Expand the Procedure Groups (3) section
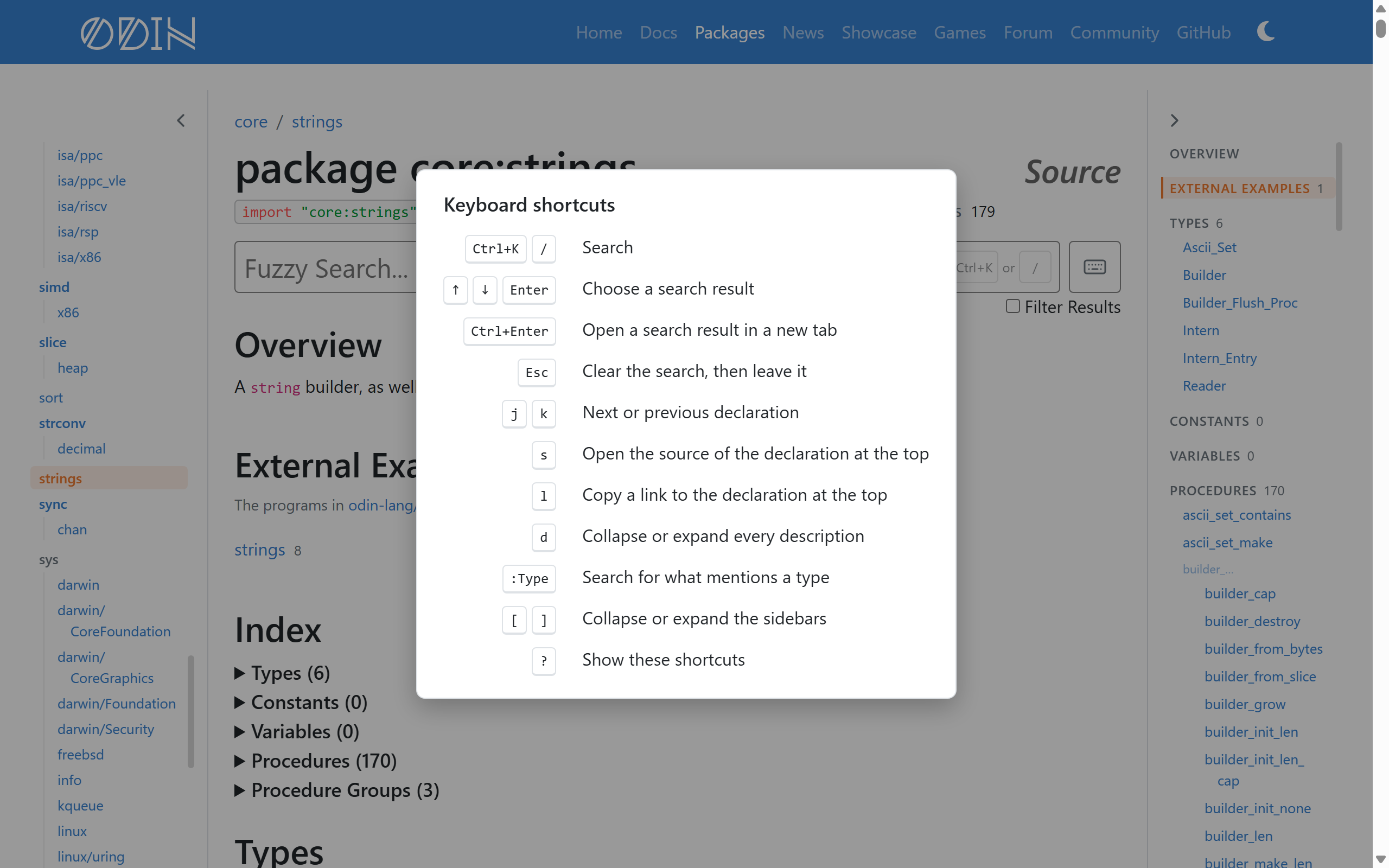Viewport: 1389px width, 868px height. click(x=337, y=790)
